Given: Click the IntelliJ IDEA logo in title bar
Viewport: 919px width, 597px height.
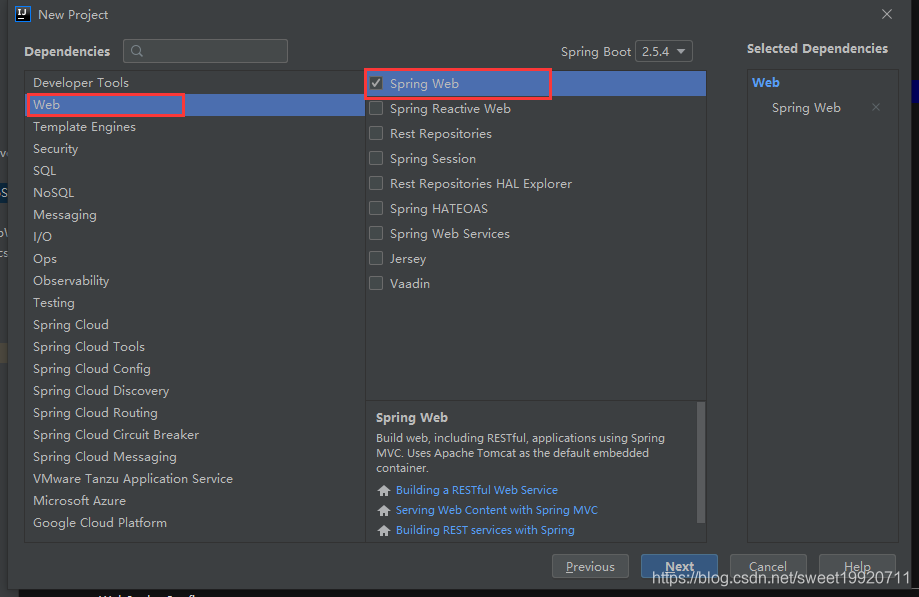Looking at the screenshot, I should [22, 14].
